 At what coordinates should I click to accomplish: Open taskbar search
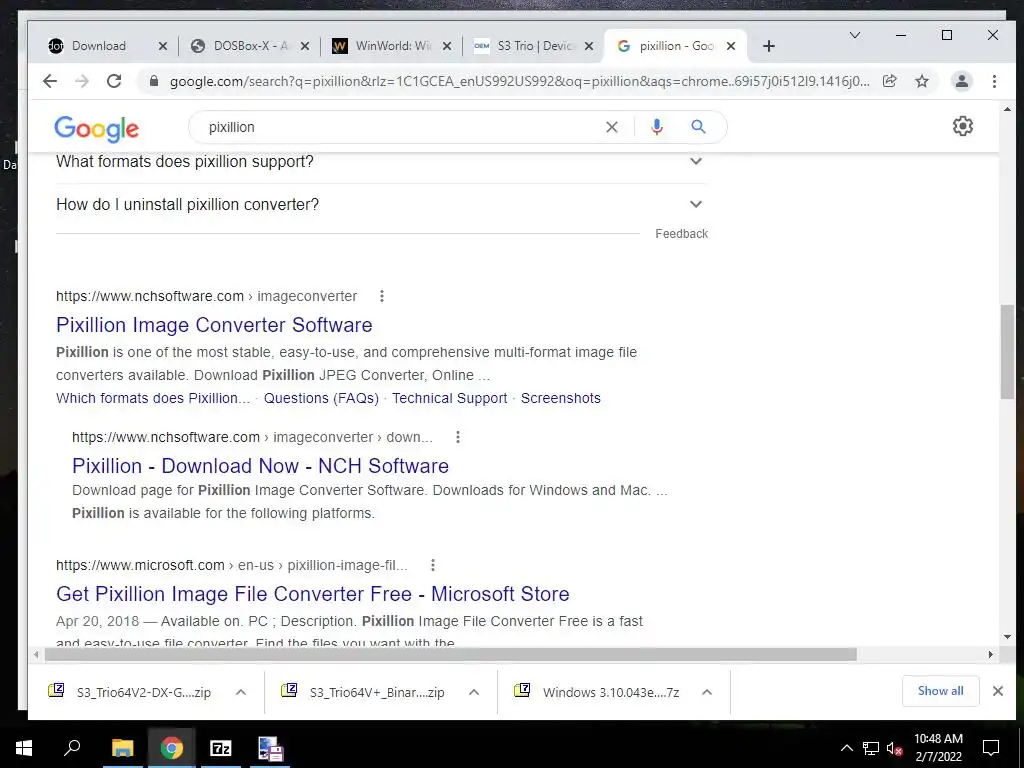click(72, 748)
